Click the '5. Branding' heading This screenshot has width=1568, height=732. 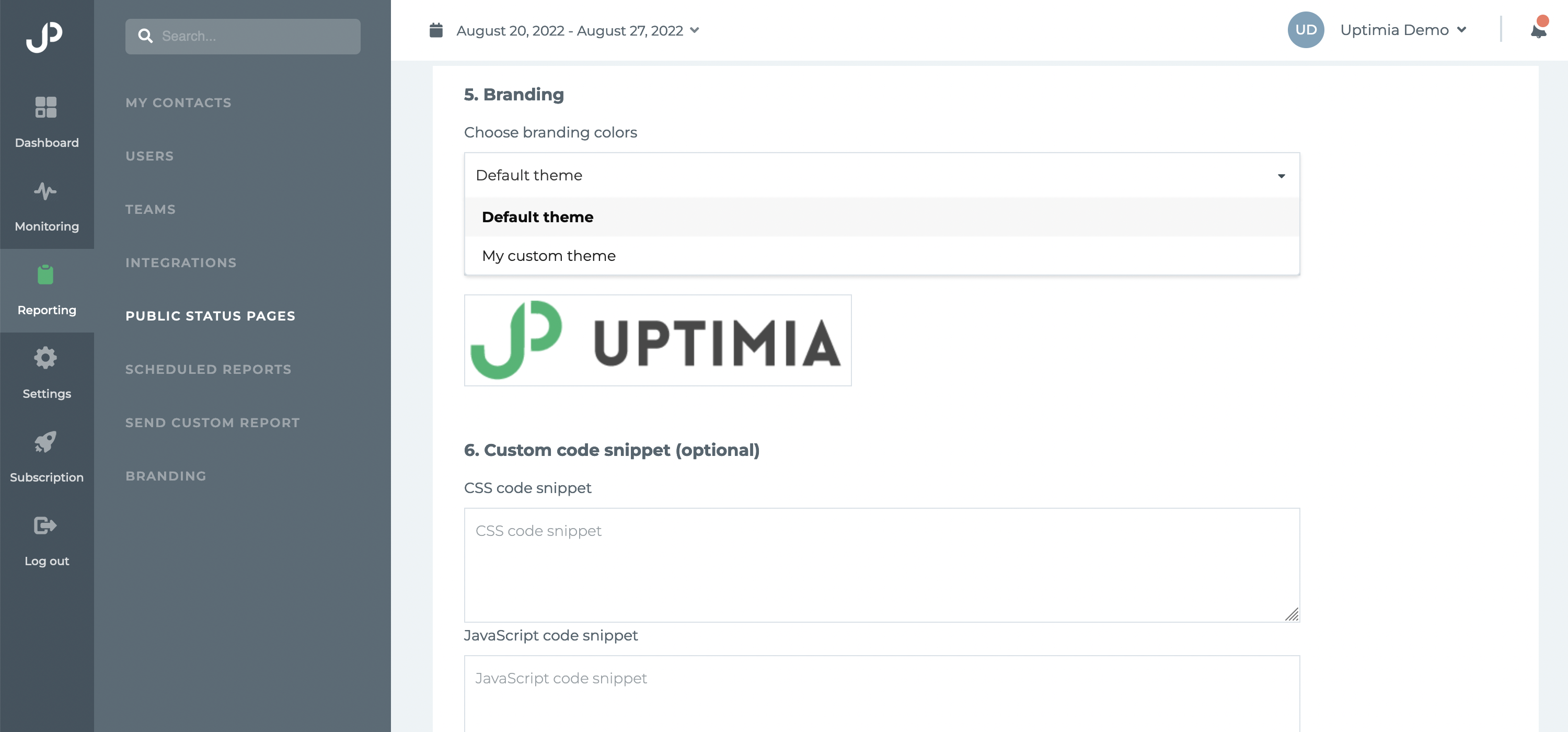click(x=514, y=95)
